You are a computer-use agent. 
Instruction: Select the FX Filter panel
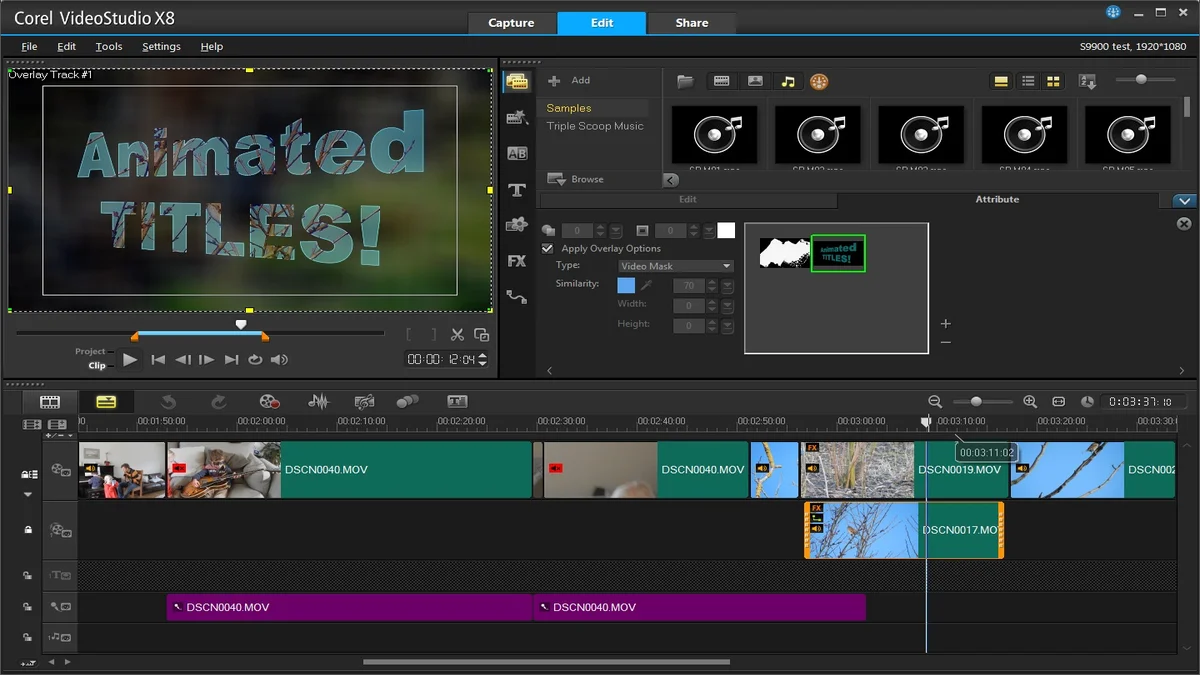coord(517,261)
